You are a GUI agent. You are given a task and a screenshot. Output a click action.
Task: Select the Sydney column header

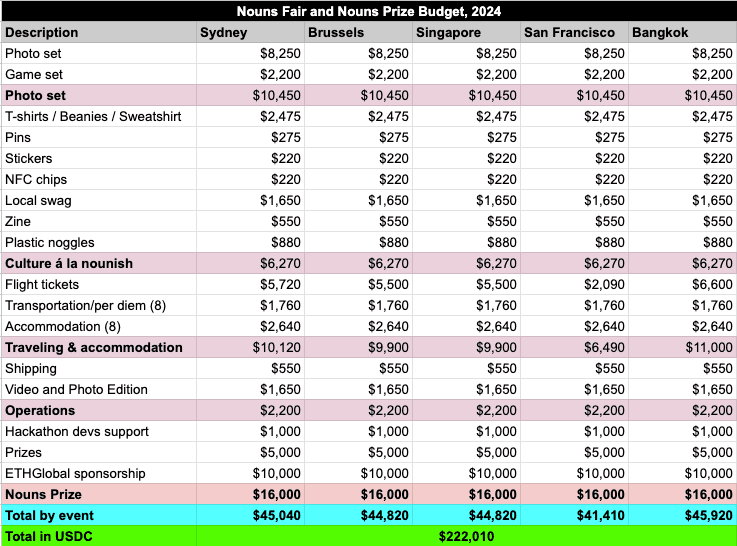click(224, 32)
